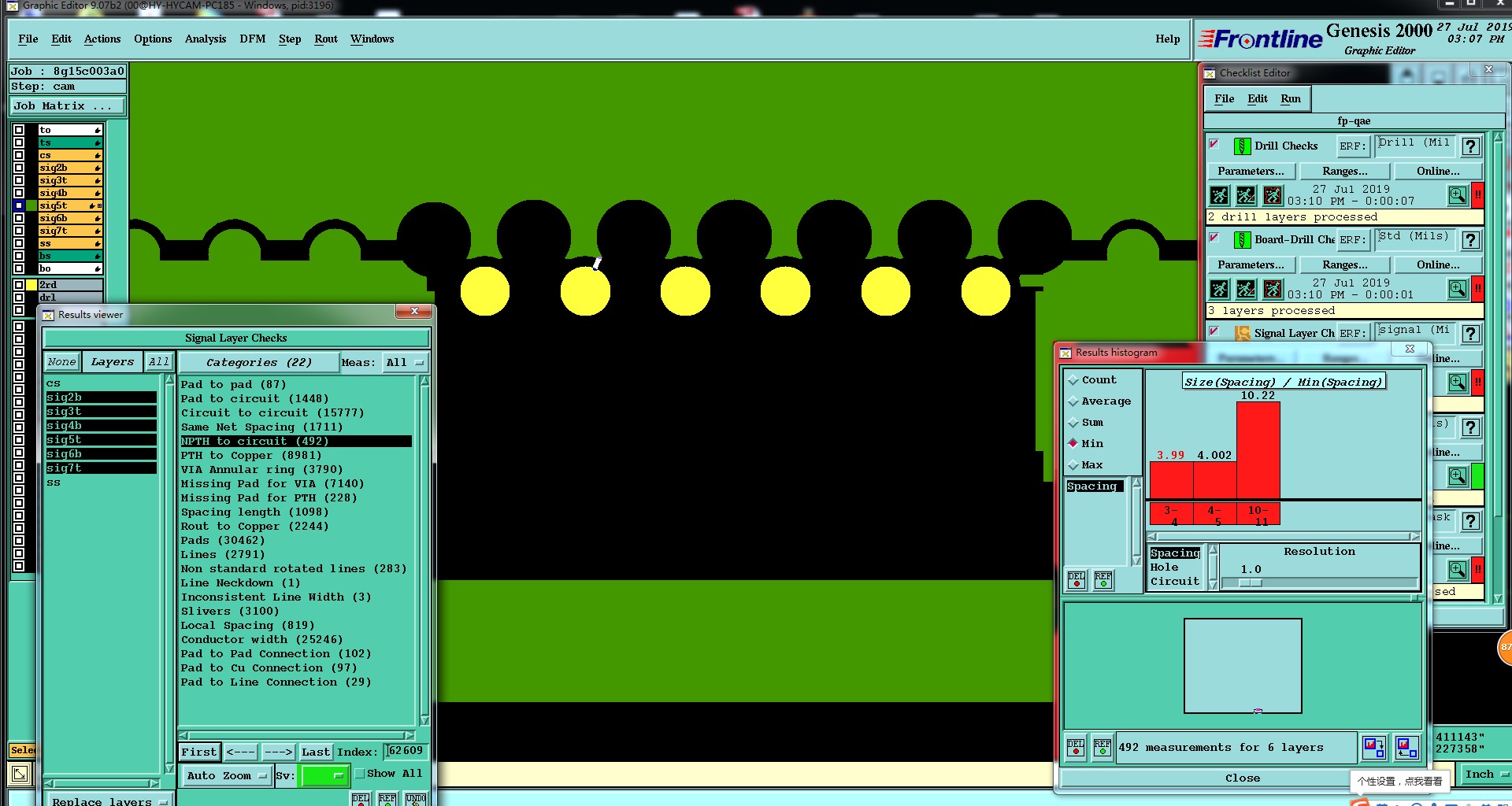Run Drill Checks with first running-man icon
The width and height of the screenshot is (1512, 806).
click(x=1219, y=195)
